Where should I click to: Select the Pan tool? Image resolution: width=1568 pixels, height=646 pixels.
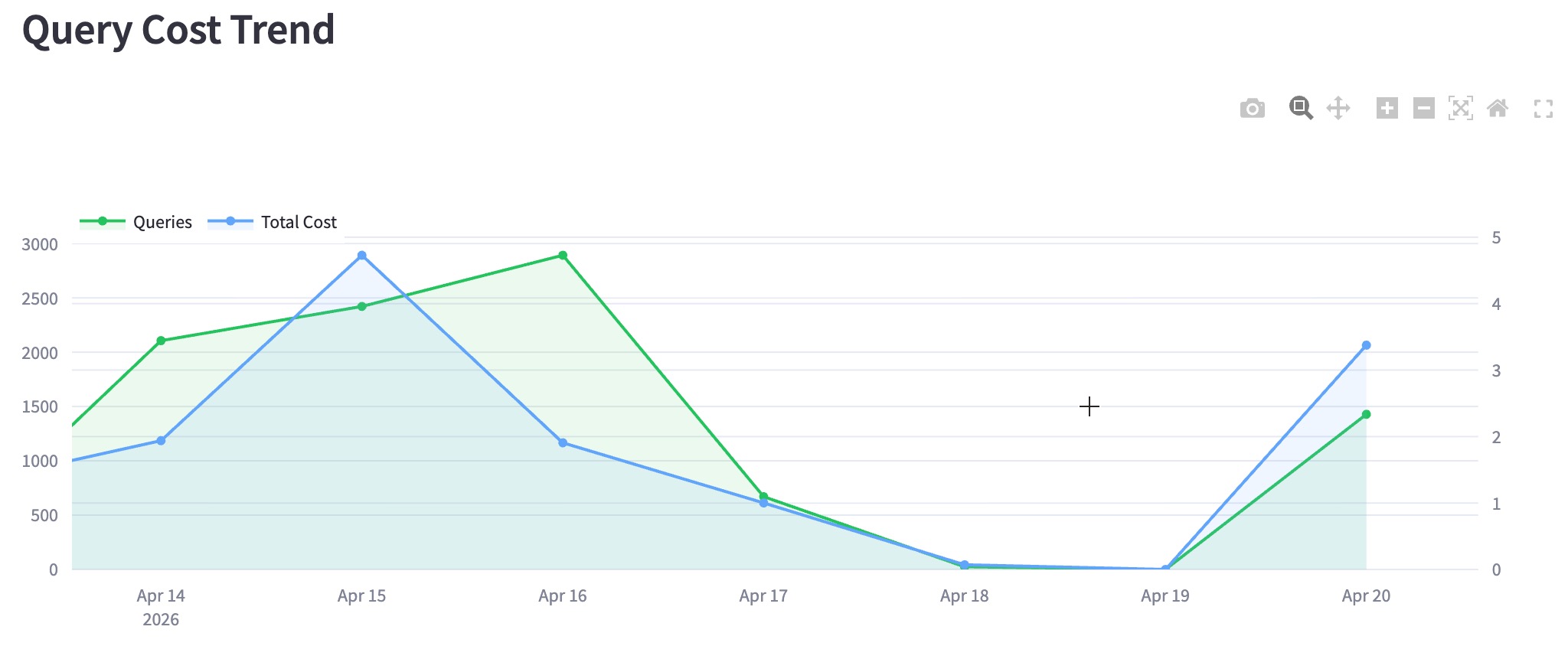pyautogui.click(x=1337, y=108)
